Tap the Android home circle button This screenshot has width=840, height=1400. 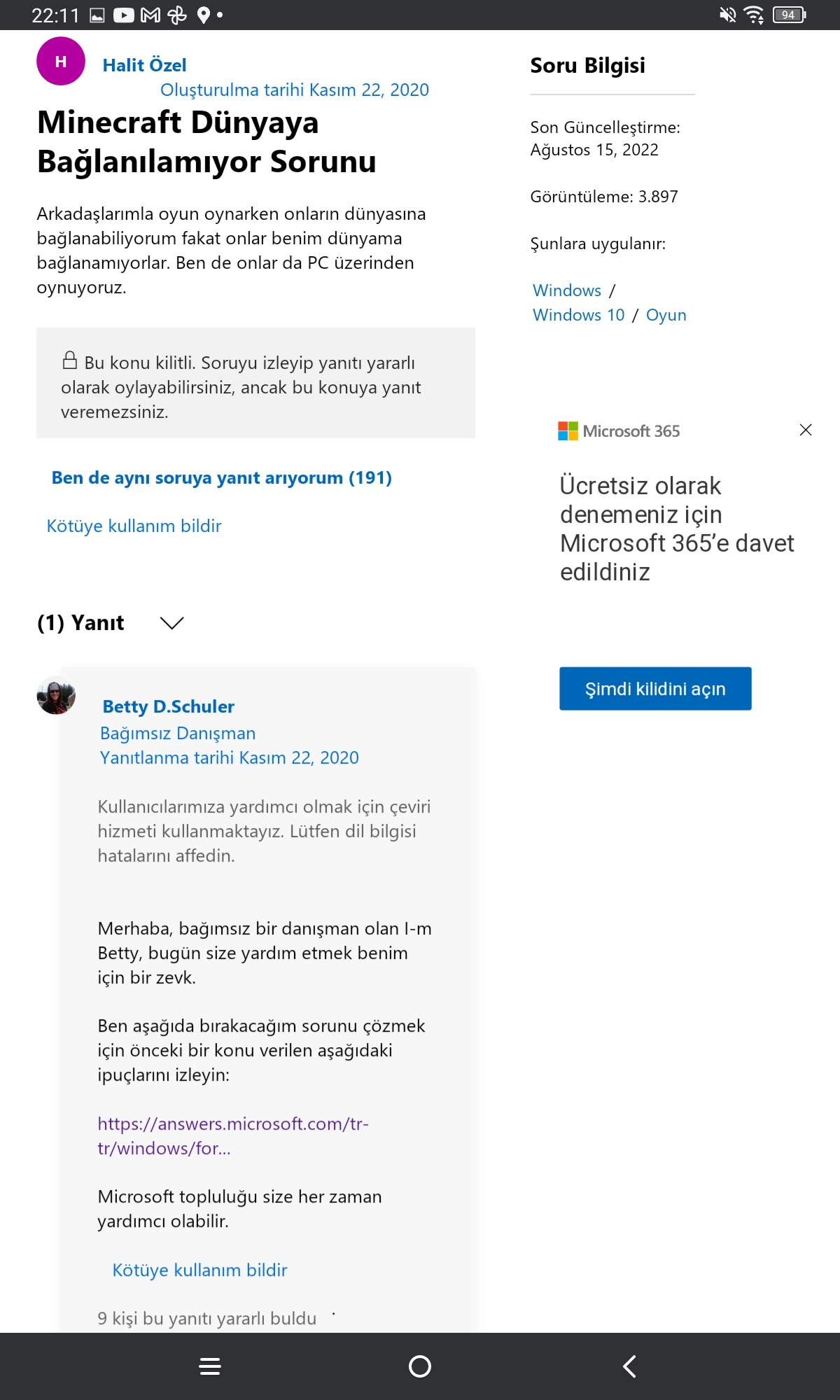click(420, 1366)
